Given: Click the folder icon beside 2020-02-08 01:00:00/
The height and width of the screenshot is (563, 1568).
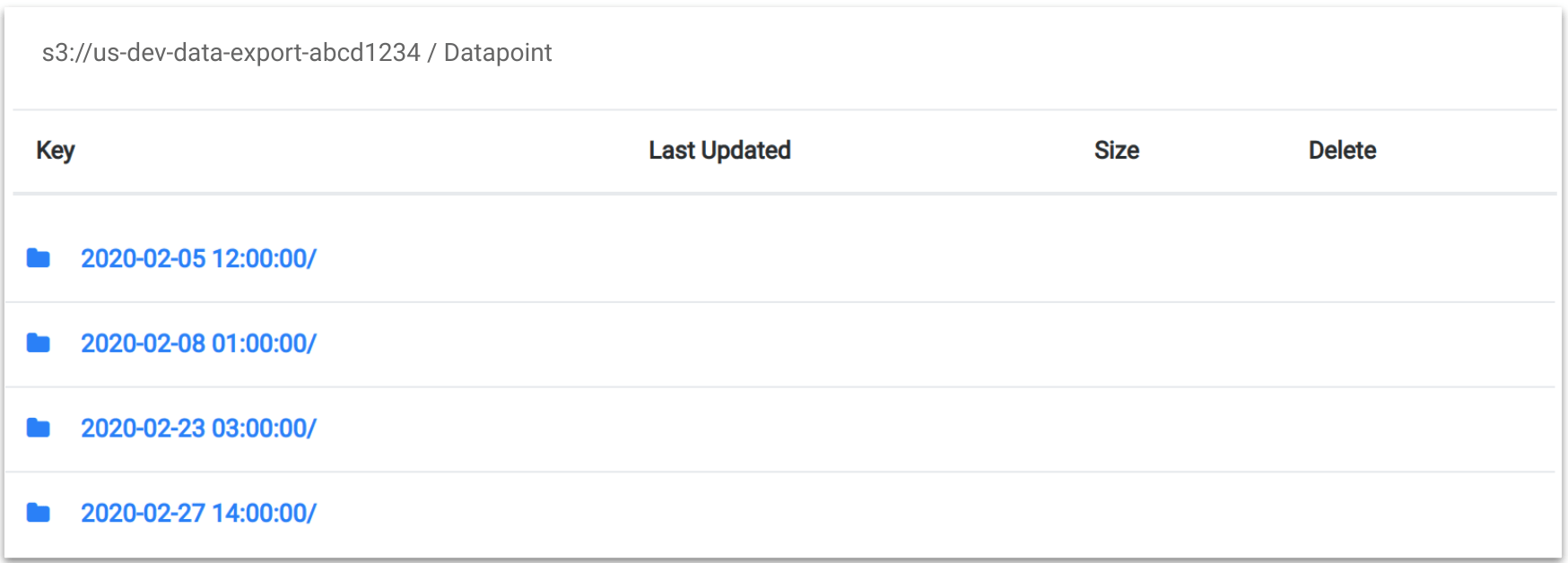Looking at the screenshot, I should click(38, 342).
